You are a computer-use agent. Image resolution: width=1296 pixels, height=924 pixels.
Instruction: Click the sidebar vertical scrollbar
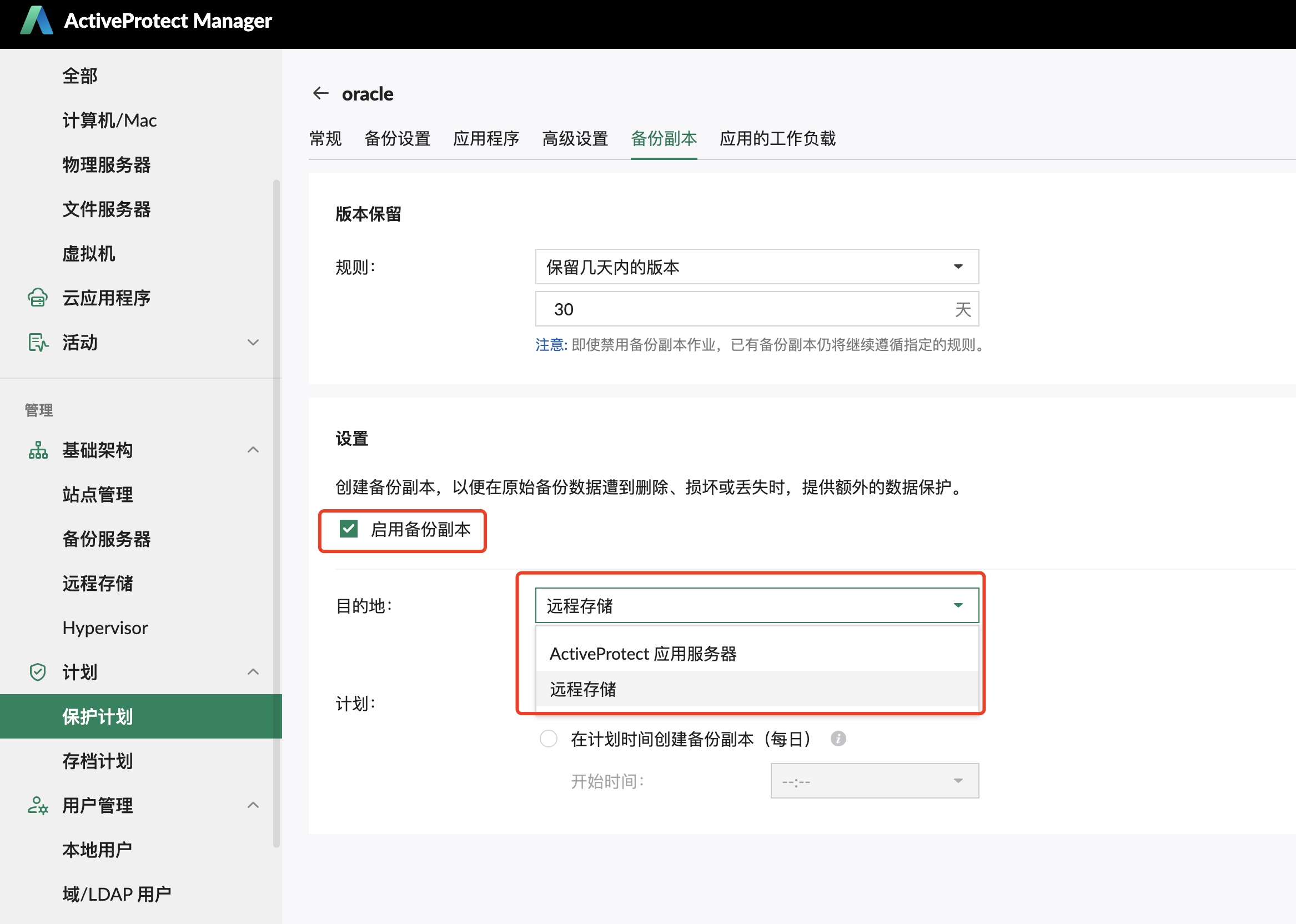click(x=277, y=513)
